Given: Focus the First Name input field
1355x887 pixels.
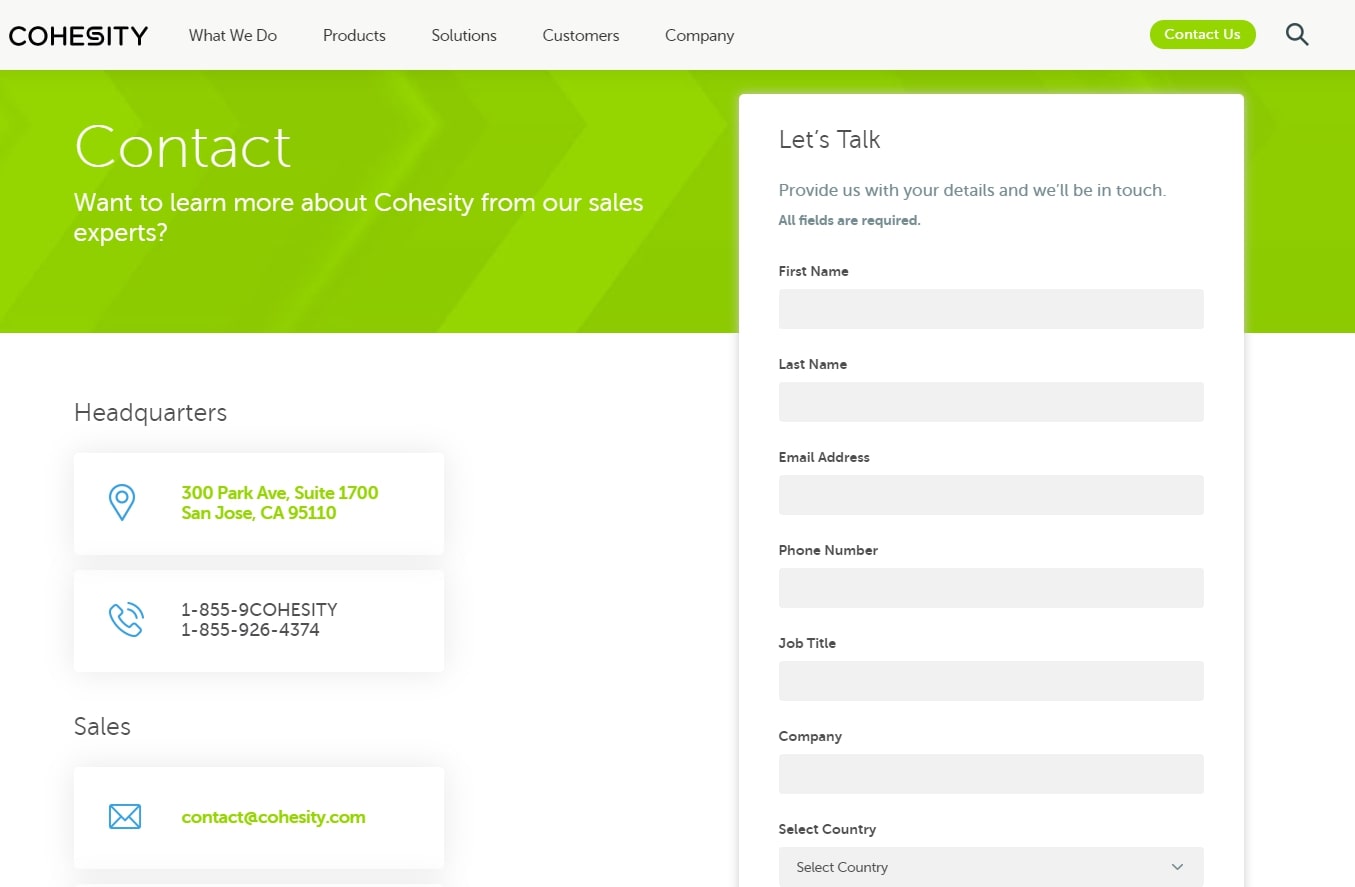Looking at the screenshot, I should [991, 309].
